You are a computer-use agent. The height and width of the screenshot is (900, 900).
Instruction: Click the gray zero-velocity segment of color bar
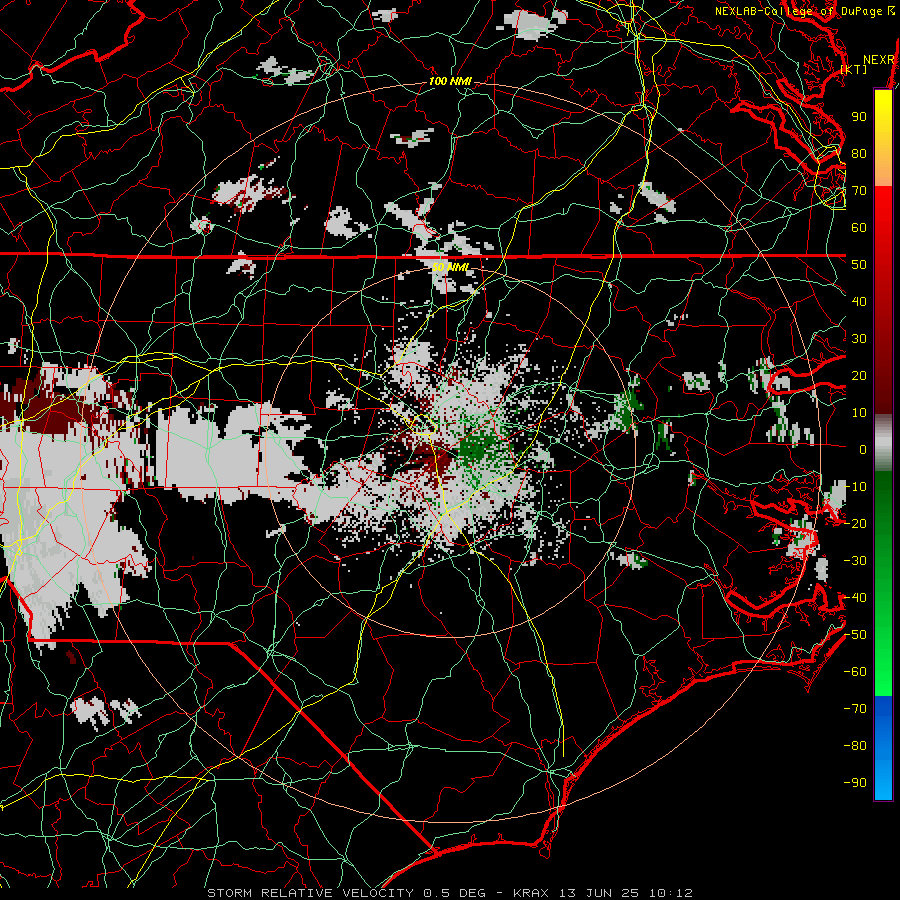[883, 443]
